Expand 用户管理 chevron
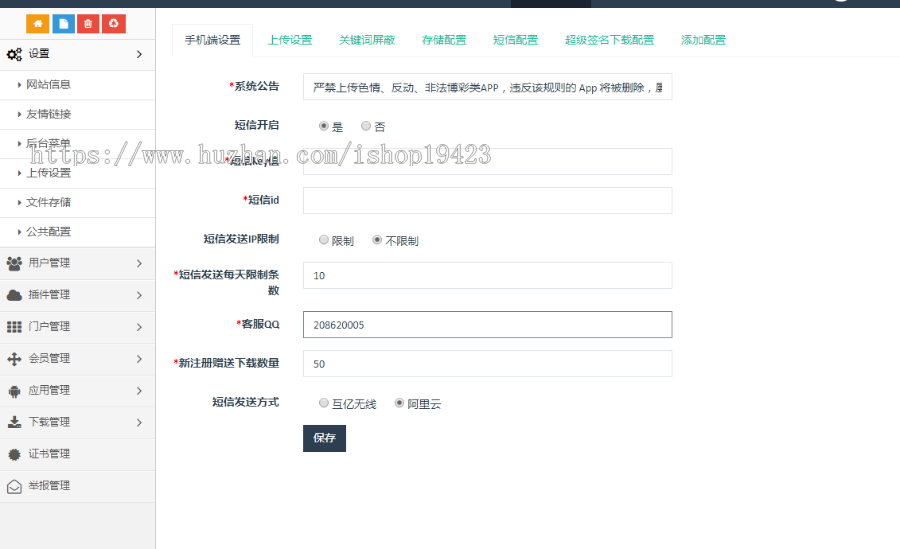900x549 pixels. click(139, 263)
